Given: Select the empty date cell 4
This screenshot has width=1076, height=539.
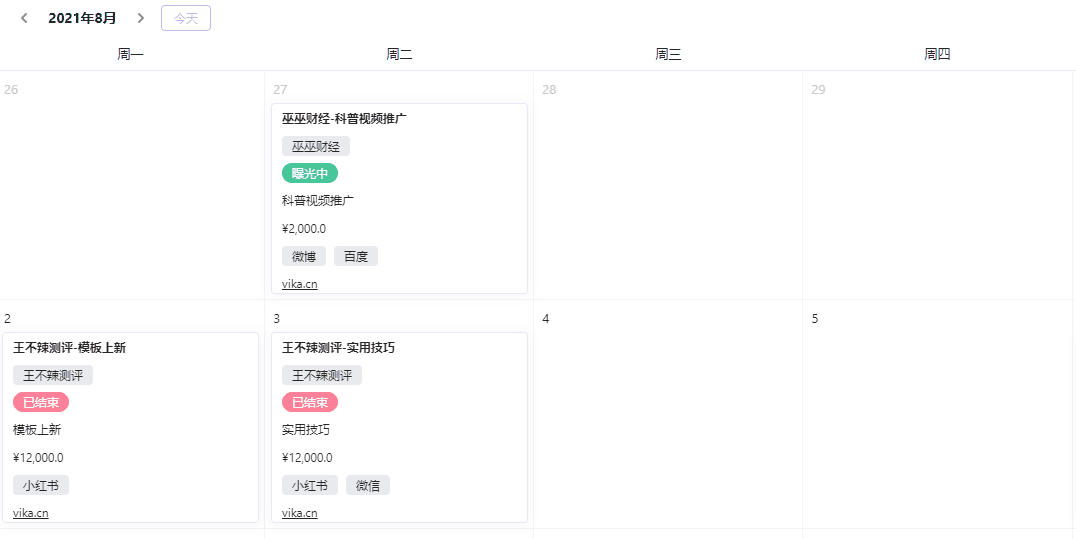Looking at the screenshot, I should click(x=667, y=420).
